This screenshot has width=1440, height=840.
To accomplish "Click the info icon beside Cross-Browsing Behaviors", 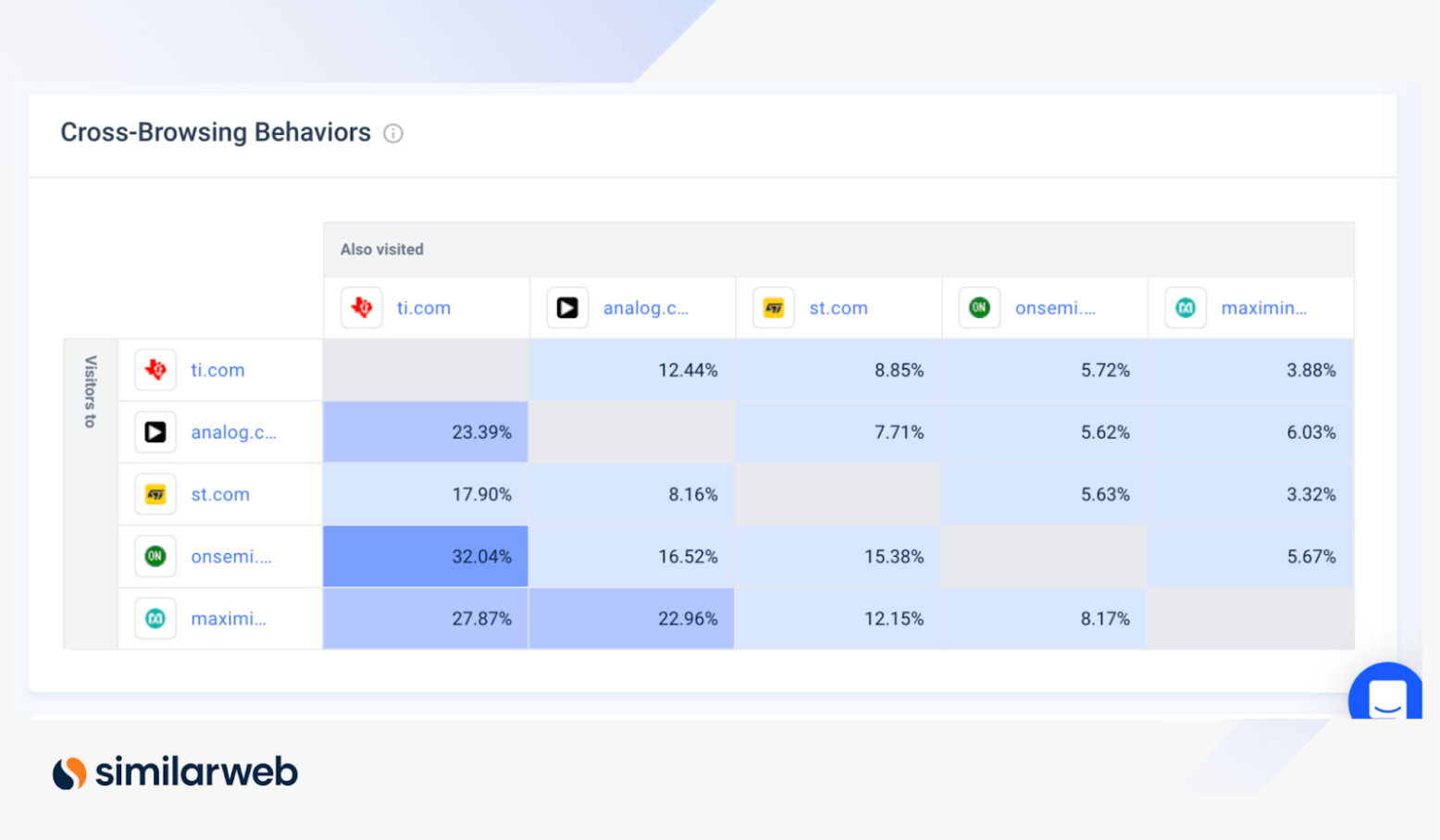I will tap(393, 133).
